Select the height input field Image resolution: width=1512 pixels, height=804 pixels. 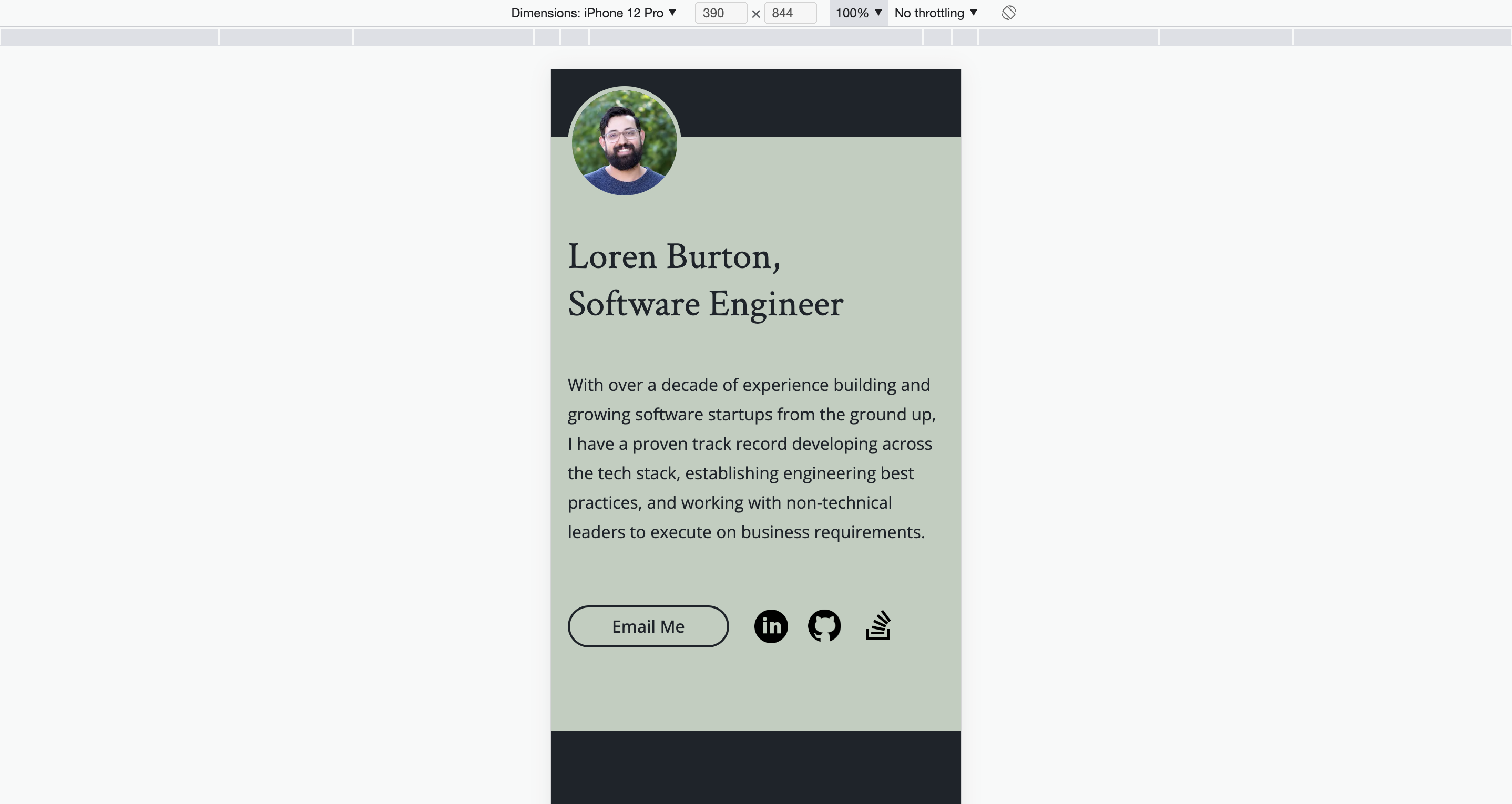tap(790, 13)
